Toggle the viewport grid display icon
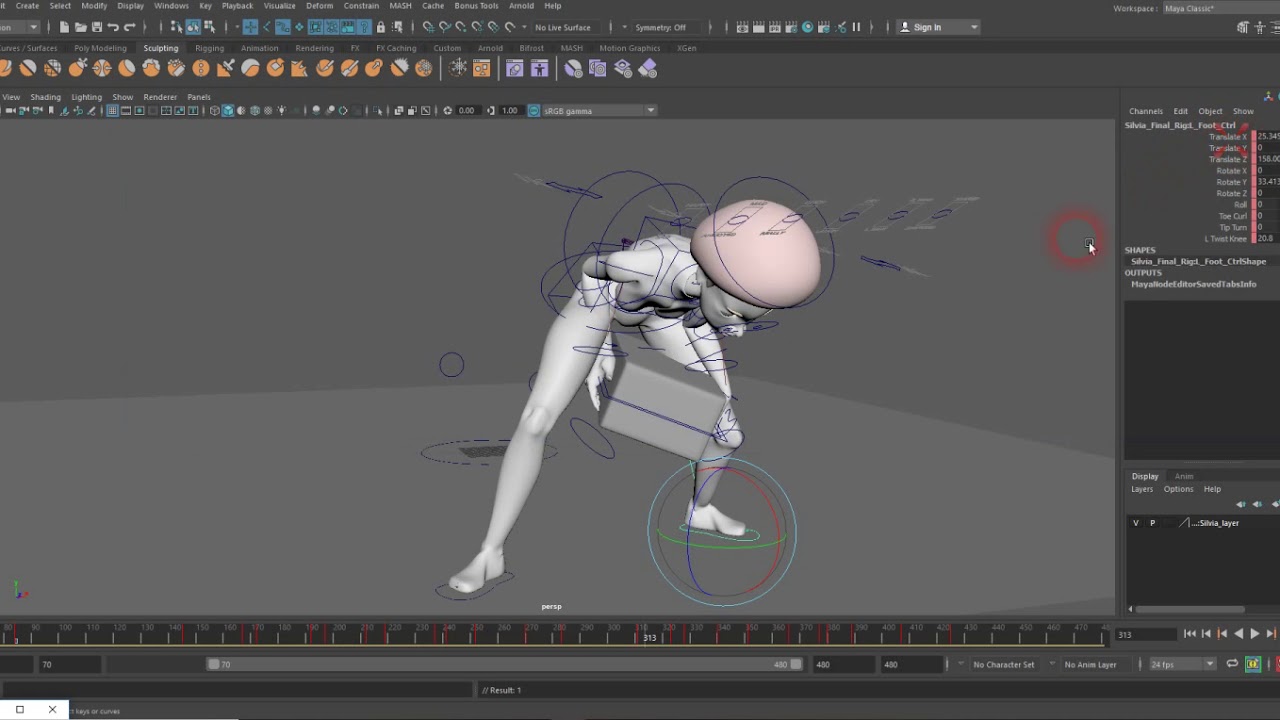 [x=113, y=111]
